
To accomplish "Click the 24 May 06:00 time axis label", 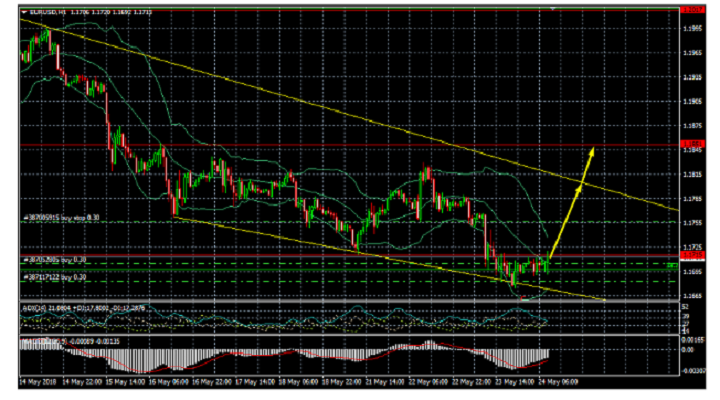I will 559,382.
